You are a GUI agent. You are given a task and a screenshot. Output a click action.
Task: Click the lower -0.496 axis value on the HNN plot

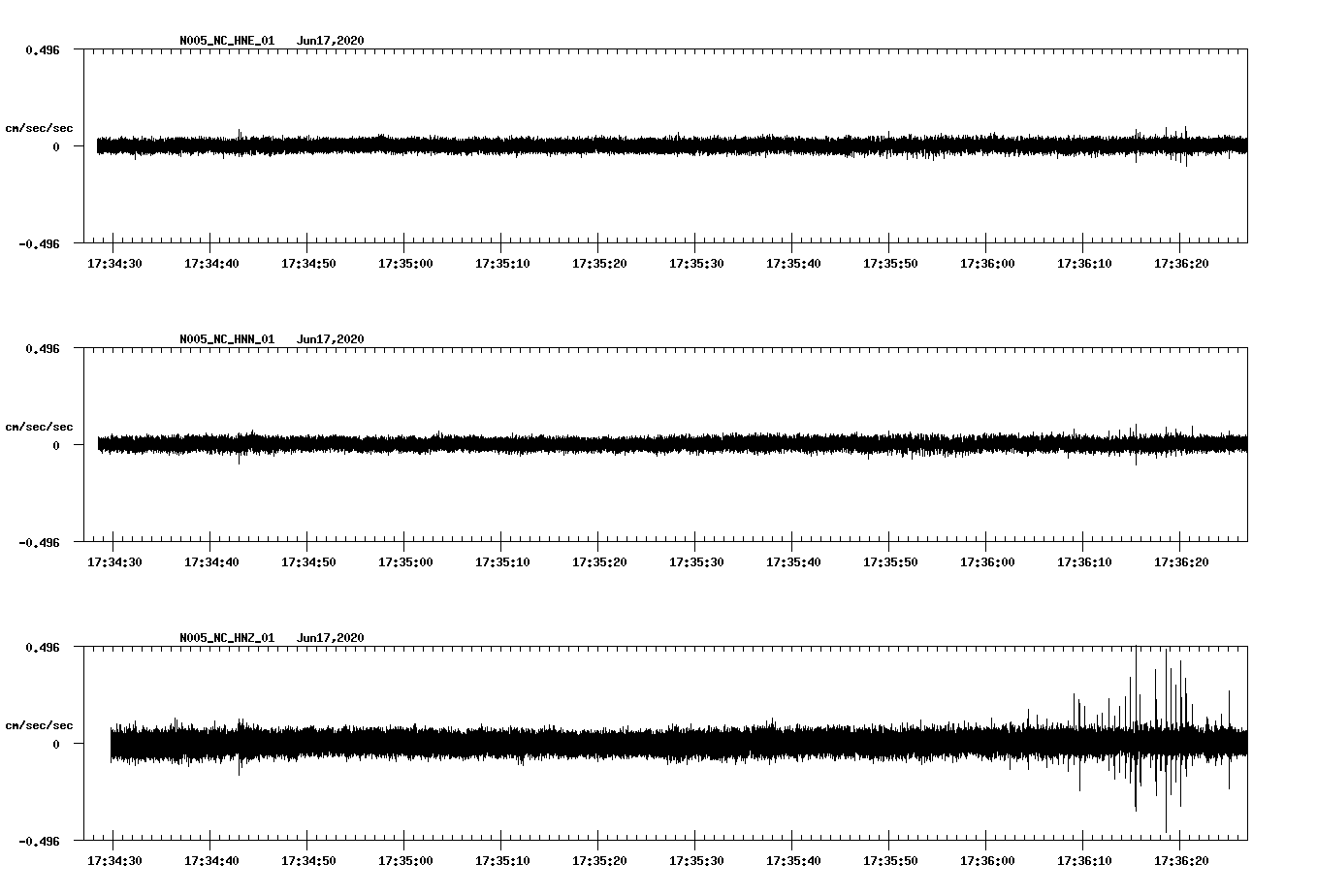[40, 542]
